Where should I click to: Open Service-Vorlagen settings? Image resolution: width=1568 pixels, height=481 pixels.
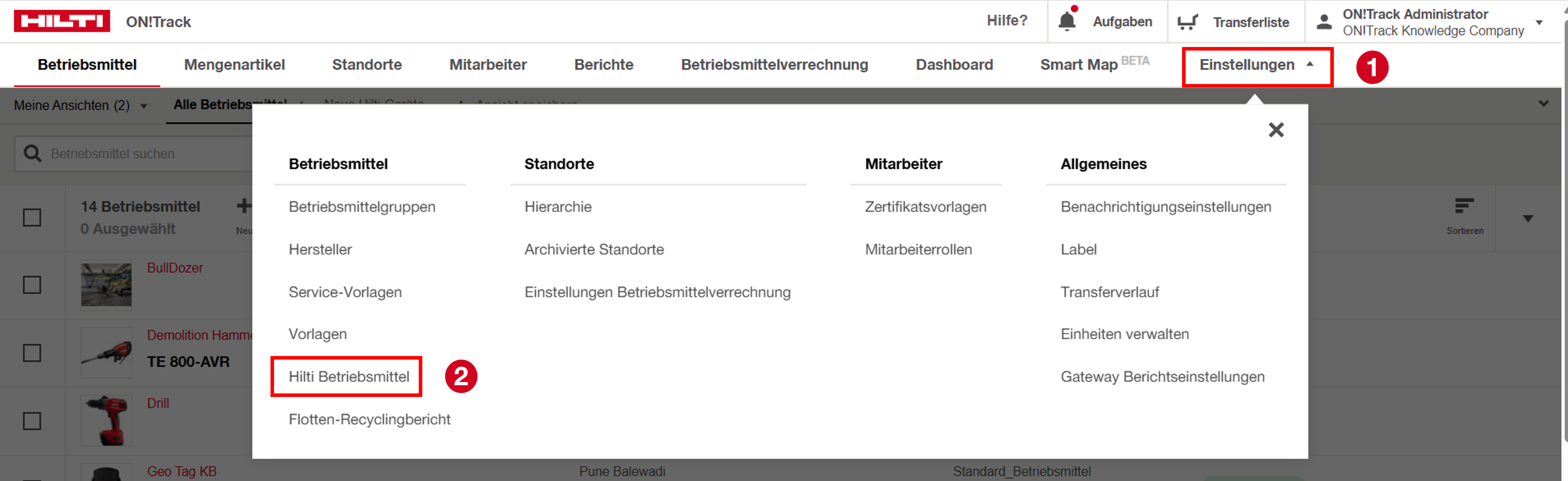345,292
